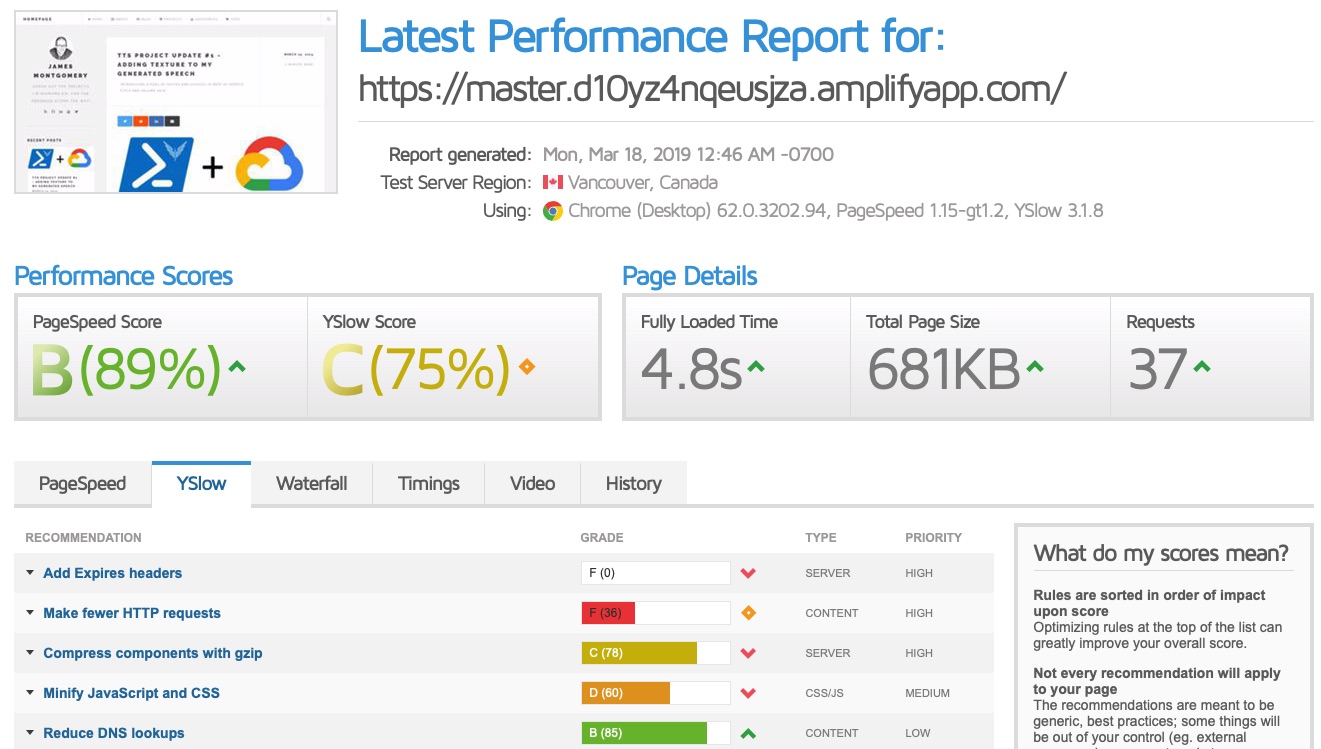Click the diamond icon for Make fewer HTTP requests
Viewport: 1321px width, 749px height.
[x=748, y=613]
